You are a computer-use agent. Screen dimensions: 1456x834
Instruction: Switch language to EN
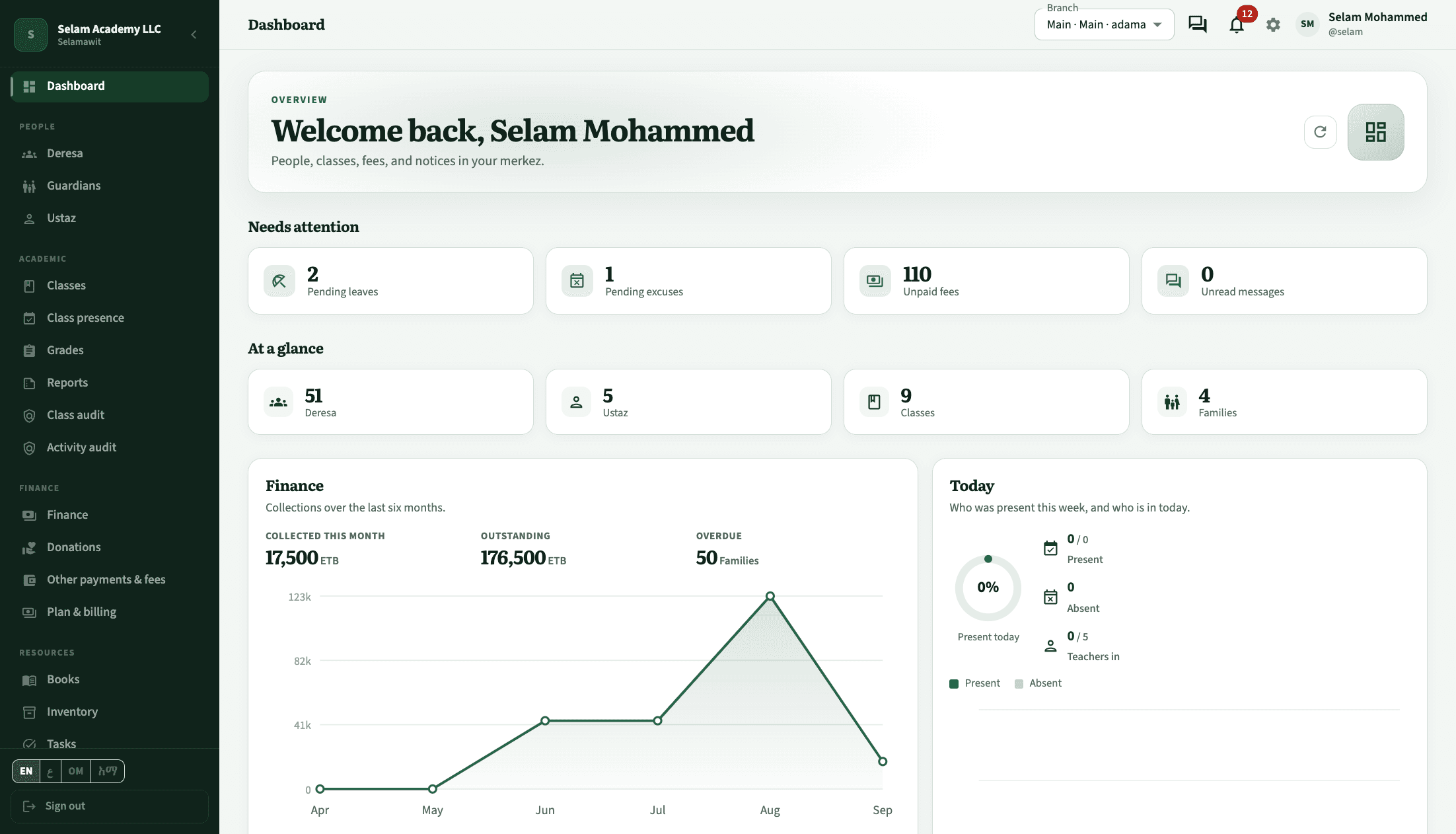pos(26,771)
